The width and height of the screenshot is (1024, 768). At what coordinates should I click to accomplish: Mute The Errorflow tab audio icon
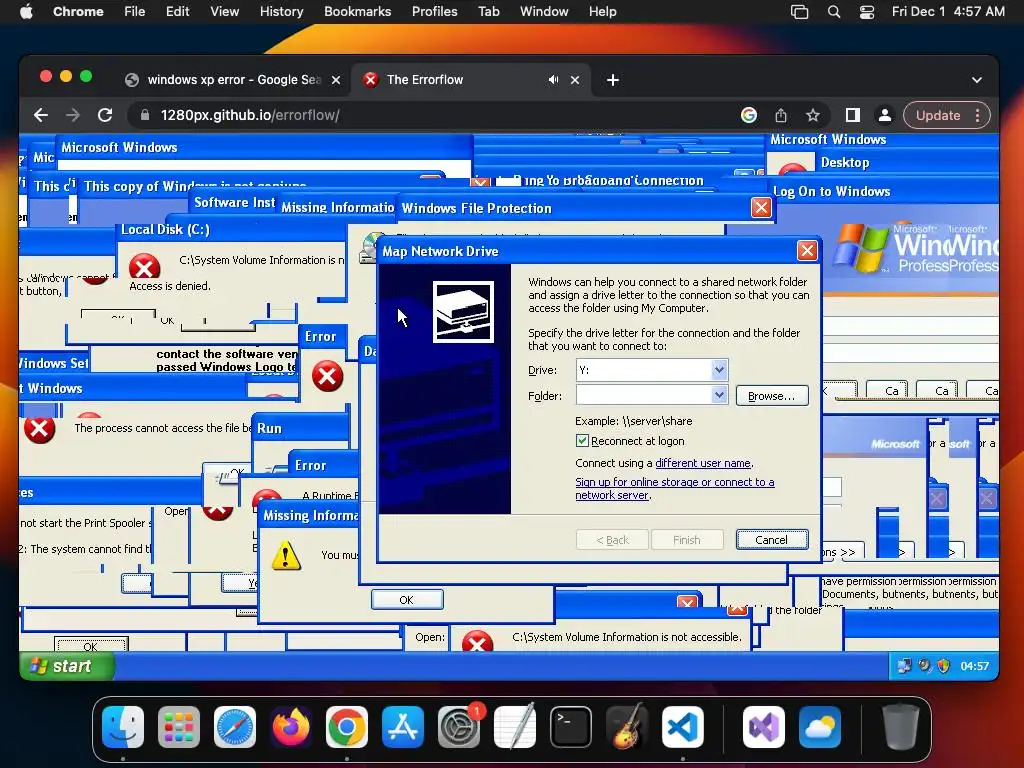click(553, 80)
